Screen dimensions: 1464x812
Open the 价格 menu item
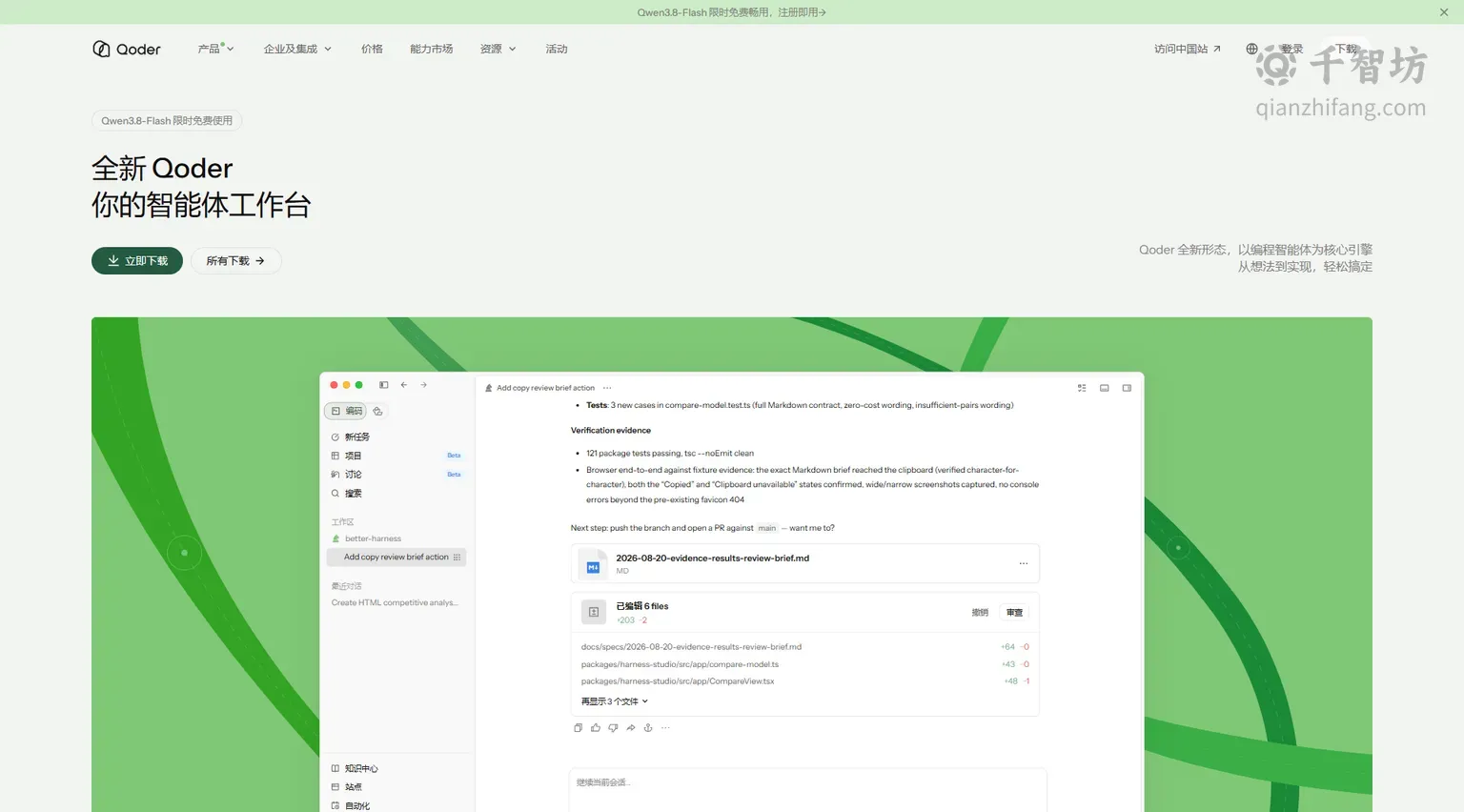(372, 49)
